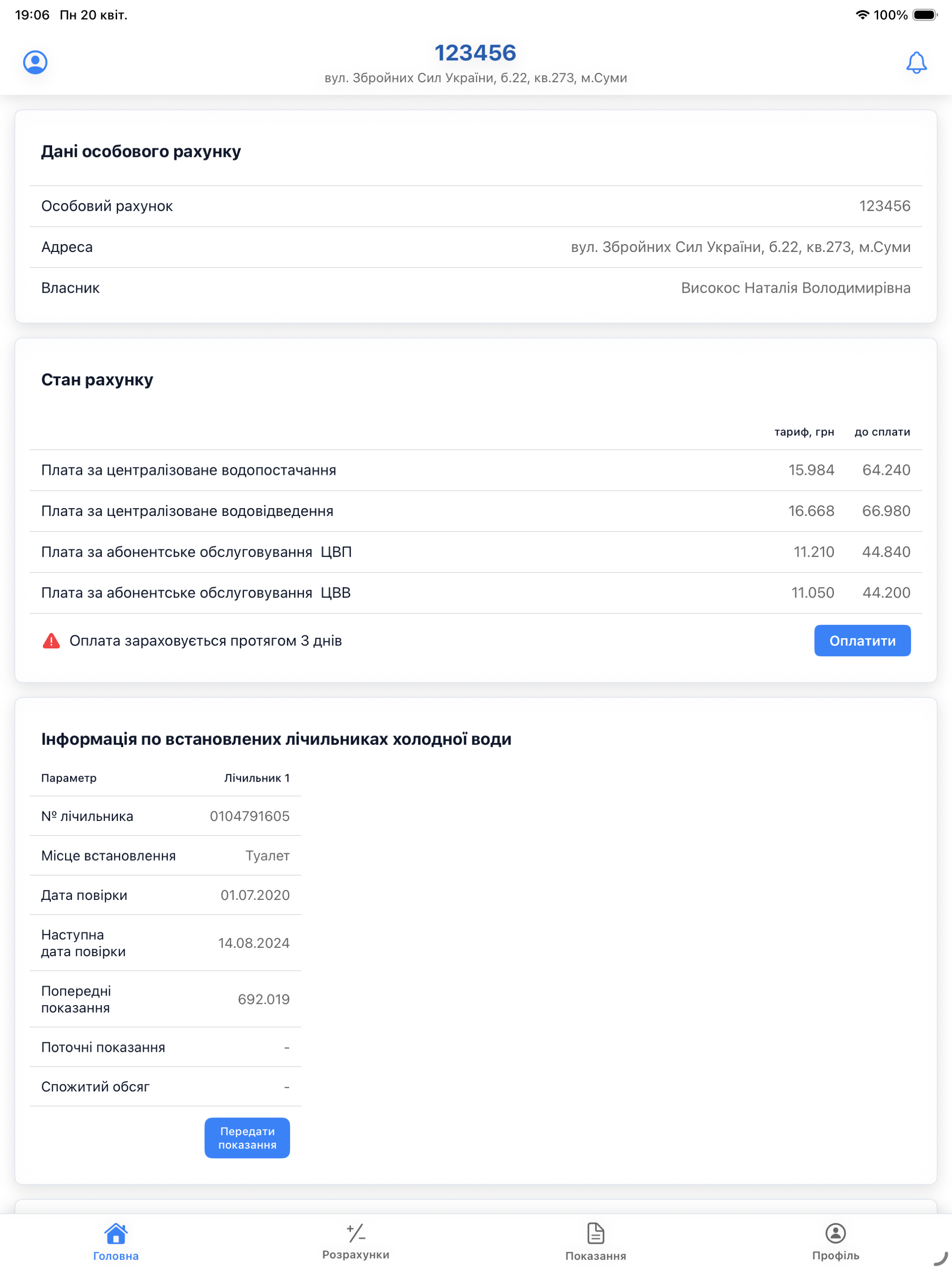The height and width of the screenshot is (1270, 952).
Task: Select the header account number 123456
Action: (x=476, y=53)
